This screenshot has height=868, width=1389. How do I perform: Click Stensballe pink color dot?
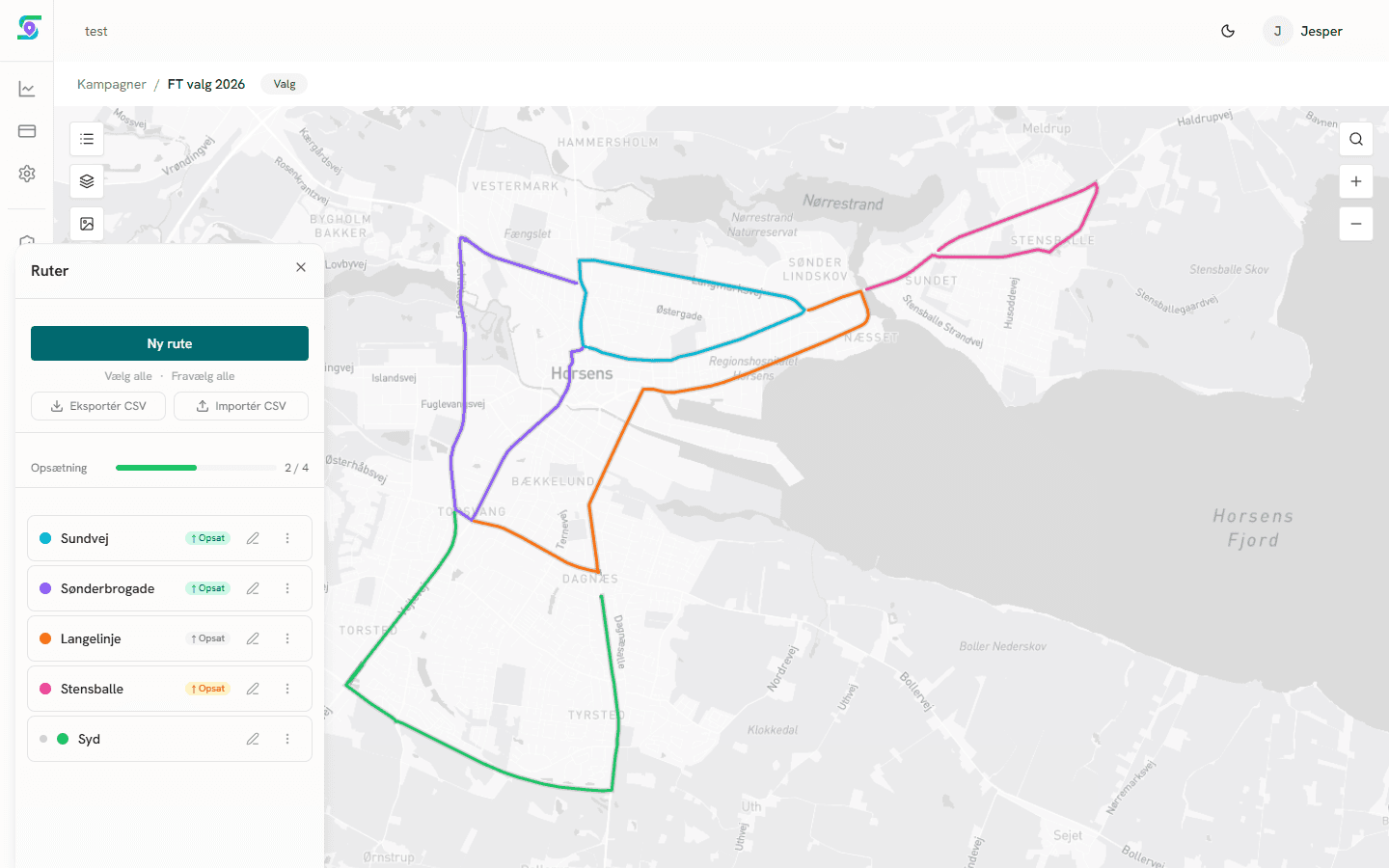(45, 689)
